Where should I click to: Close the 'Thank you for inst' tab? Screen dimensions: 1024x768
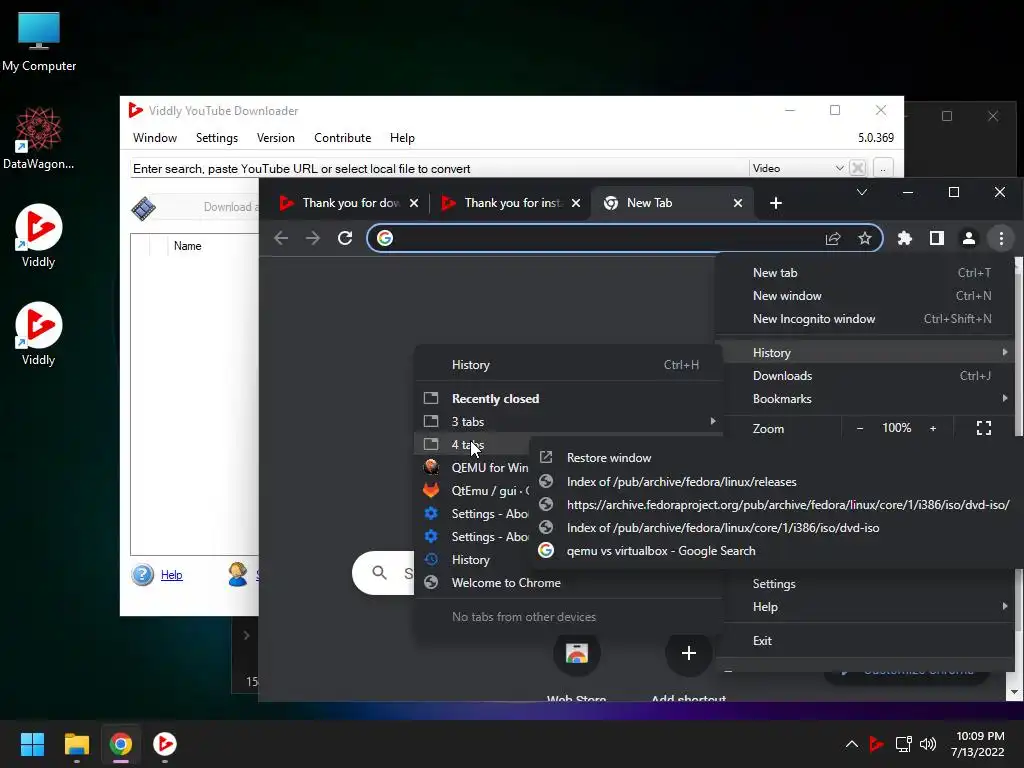tap(576, 203)
